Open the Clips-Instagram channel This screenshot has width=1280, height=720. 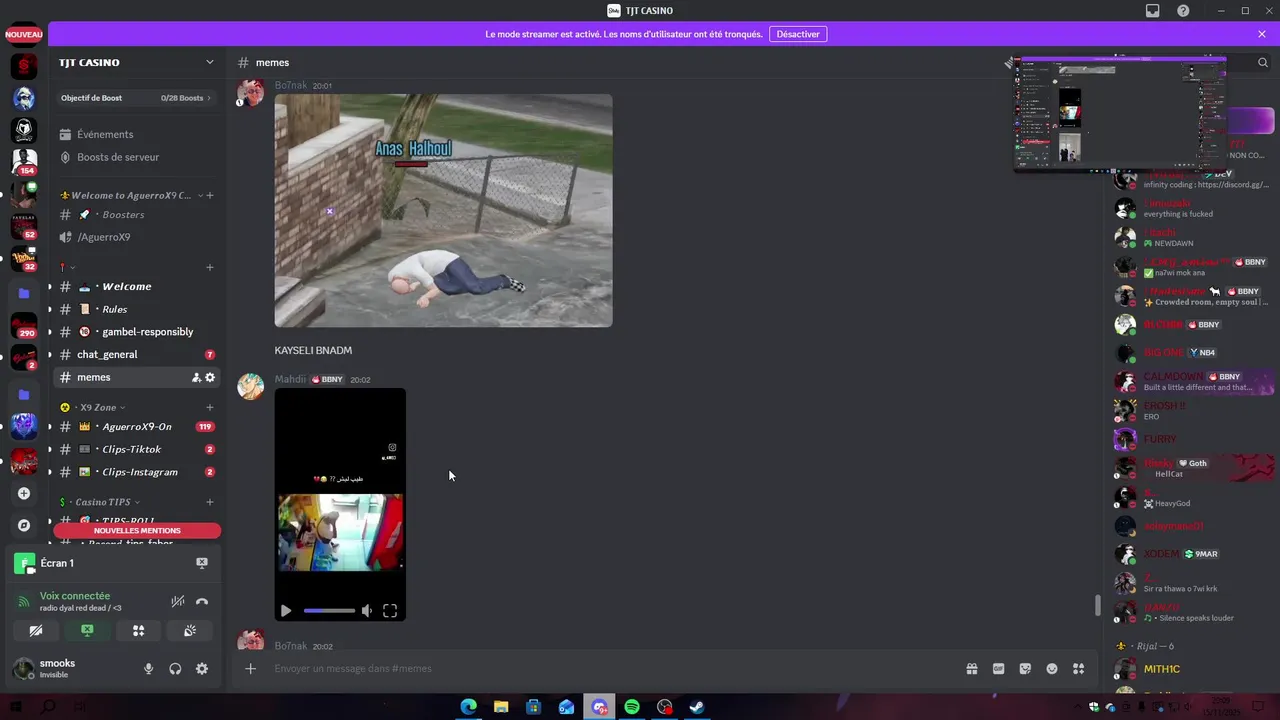pyautogui.click(x=136, y=472)
